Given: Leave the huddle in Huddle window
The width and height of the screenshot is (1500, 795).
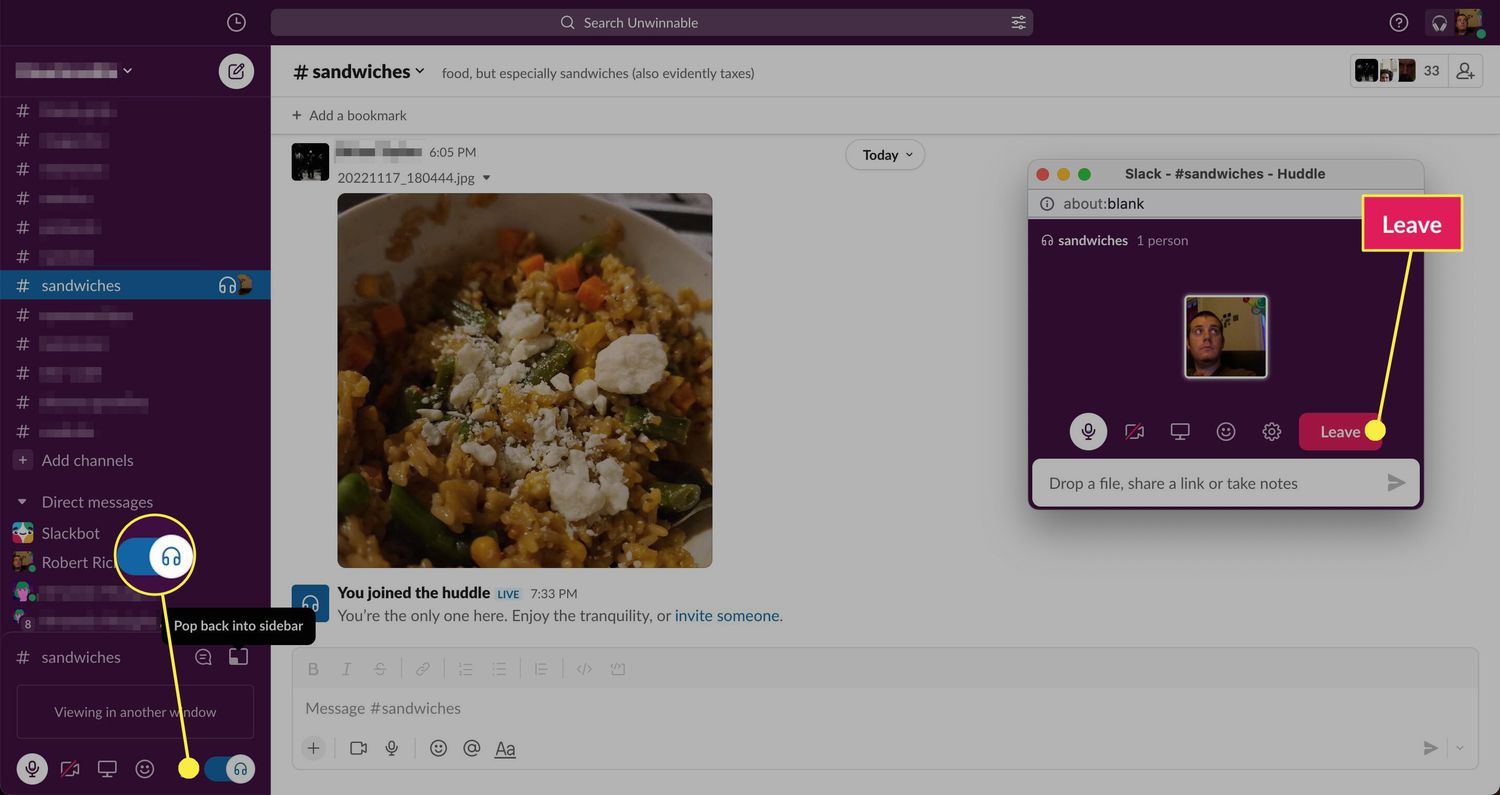Looking at the screenshot, I should coord(1340,432).
